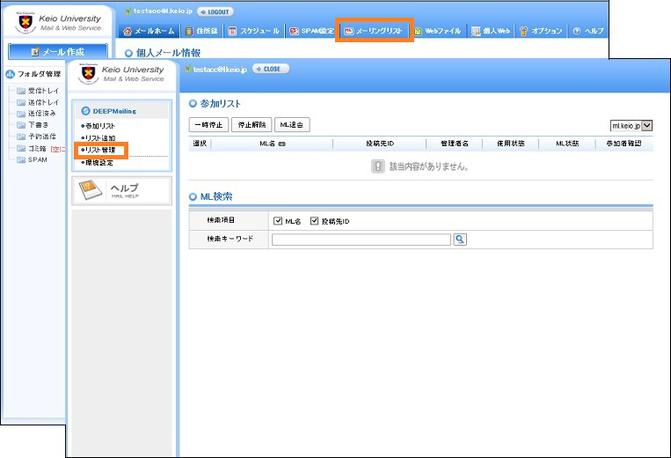The height and width of the screenshot is (458, 671).
Task: Click the search magnifier icon beside keyword field
Action: tap(460, 240)
